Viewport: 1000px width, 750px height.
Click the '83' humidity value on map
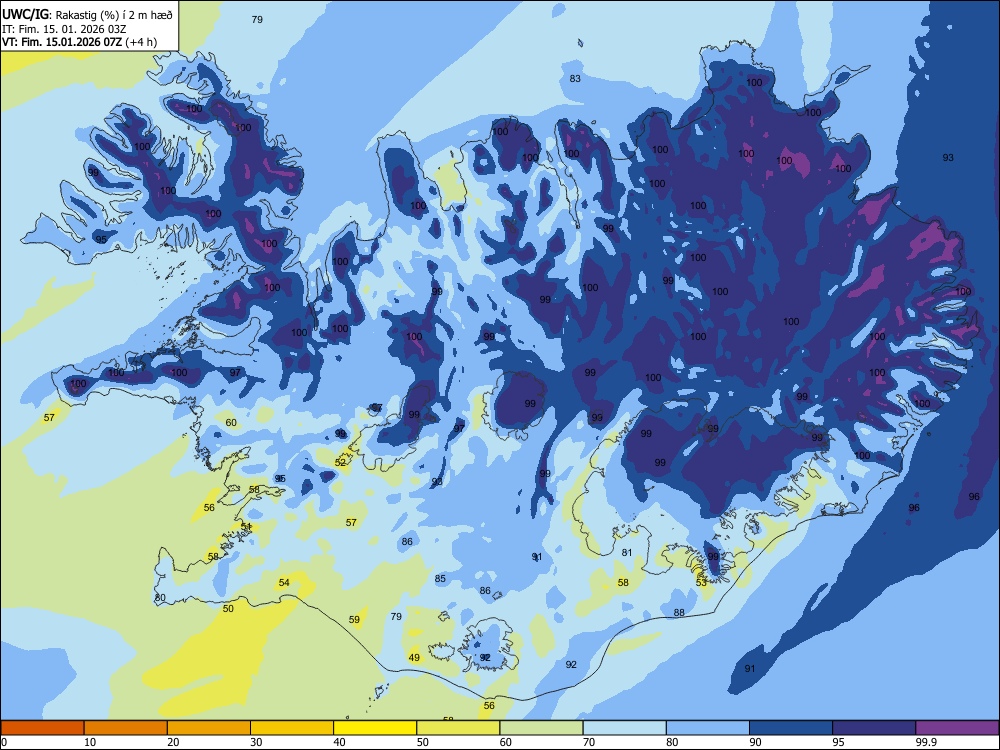point(575,78)
